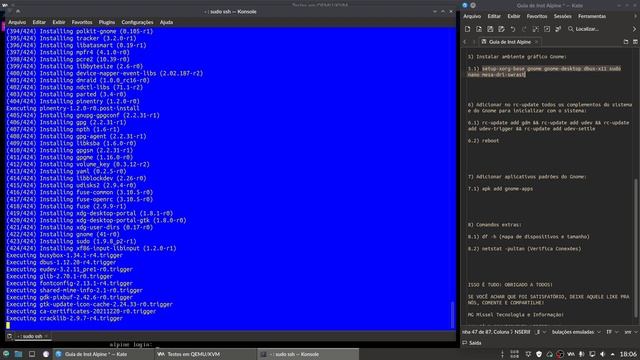
Task: Click the red circular tray icon
Action: click(560, 354)
